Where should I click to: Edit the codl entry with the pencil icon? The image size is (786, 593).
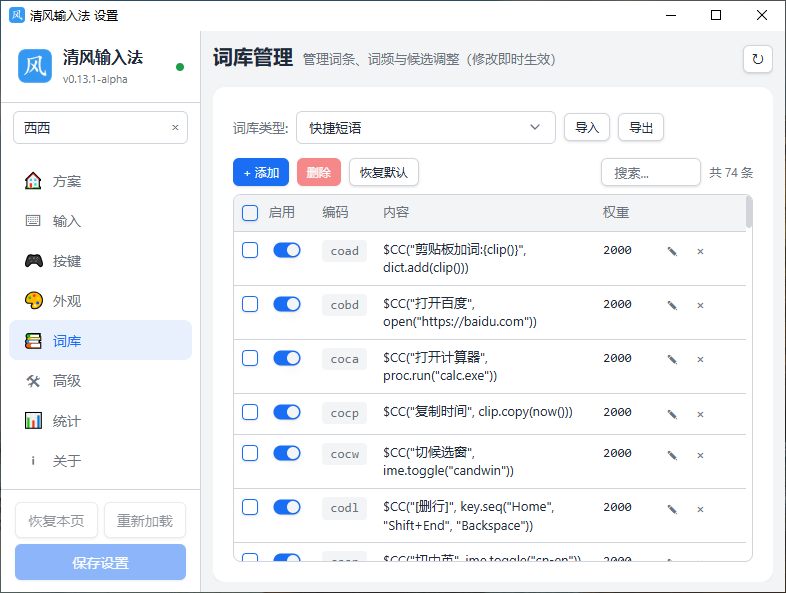[x=672, y=509]
